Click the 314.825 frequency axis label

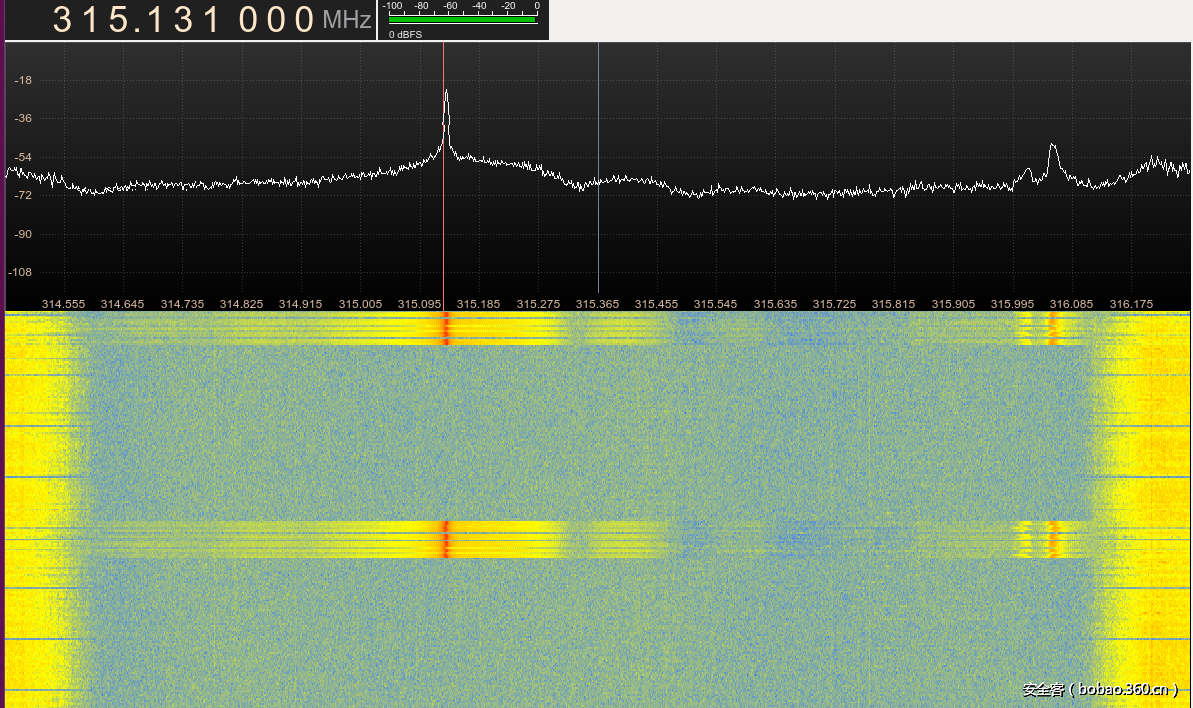(241, 303)
